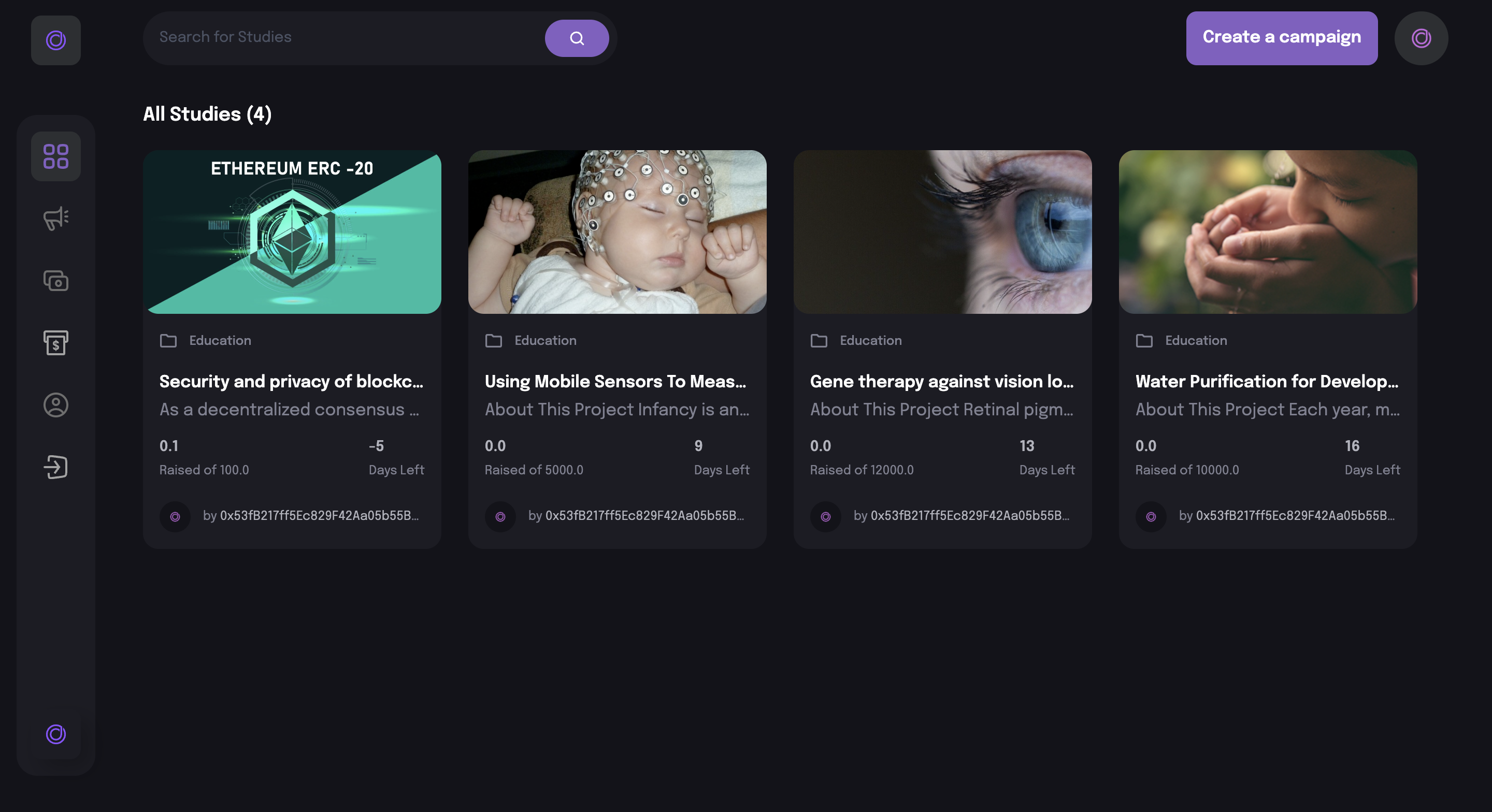Viewport: 1492px width, 812px height.
Task: Open the dashboard grid icon in sidebar
Action: coord(55,156)
